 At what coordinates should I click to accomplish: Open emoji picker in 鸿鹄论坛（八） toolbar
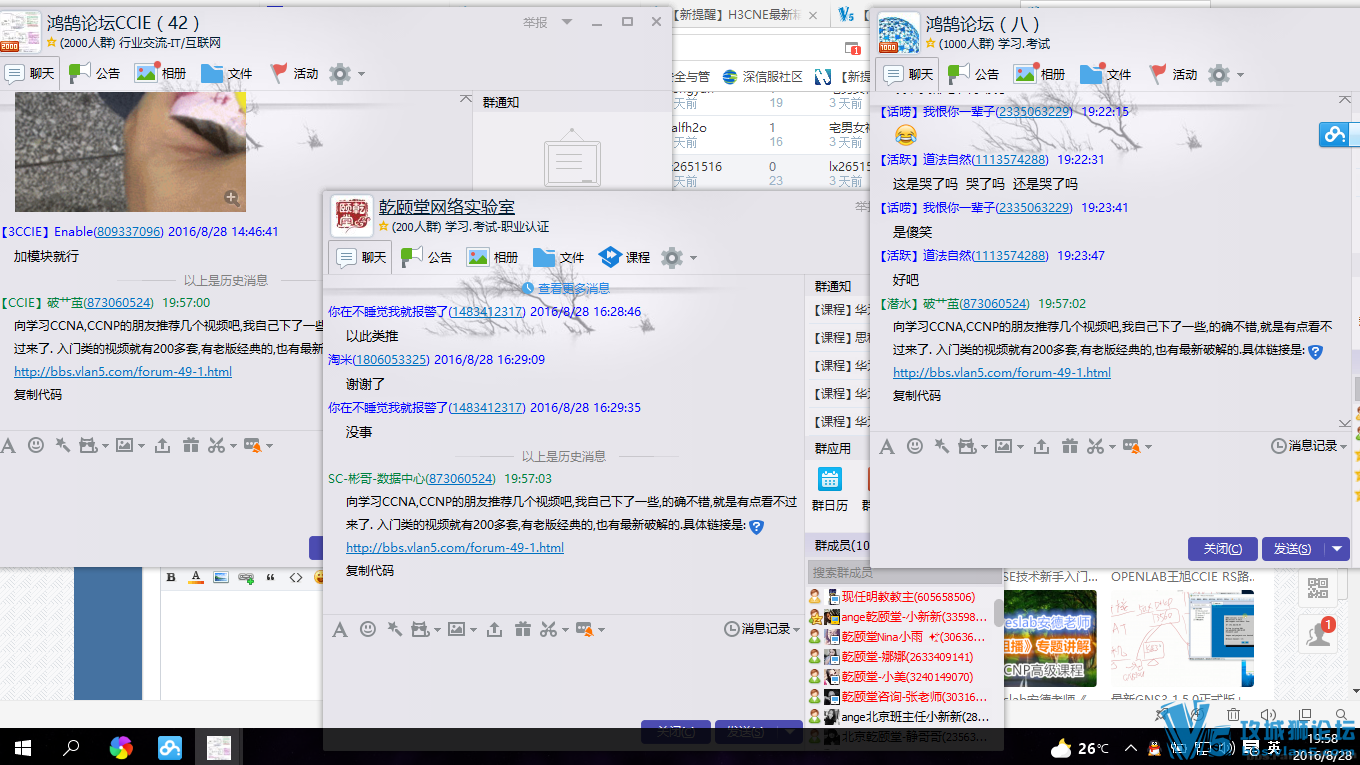point(915,446)
